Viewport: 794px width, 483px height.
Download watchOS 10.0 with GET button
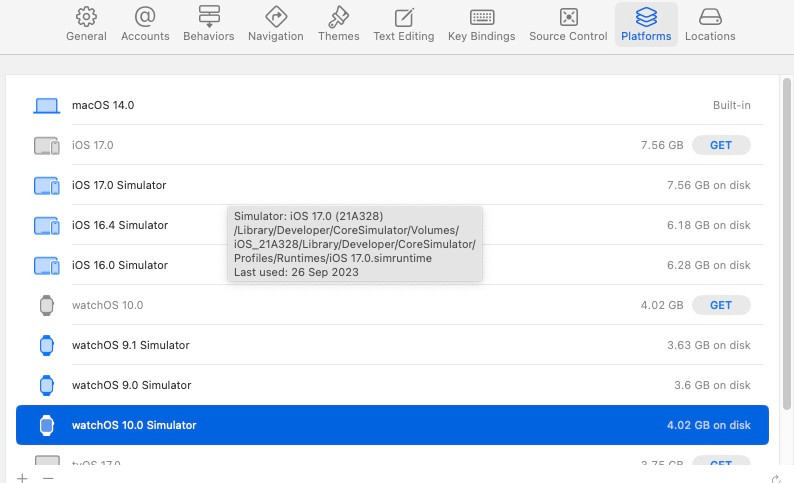[x=721, y=305]
